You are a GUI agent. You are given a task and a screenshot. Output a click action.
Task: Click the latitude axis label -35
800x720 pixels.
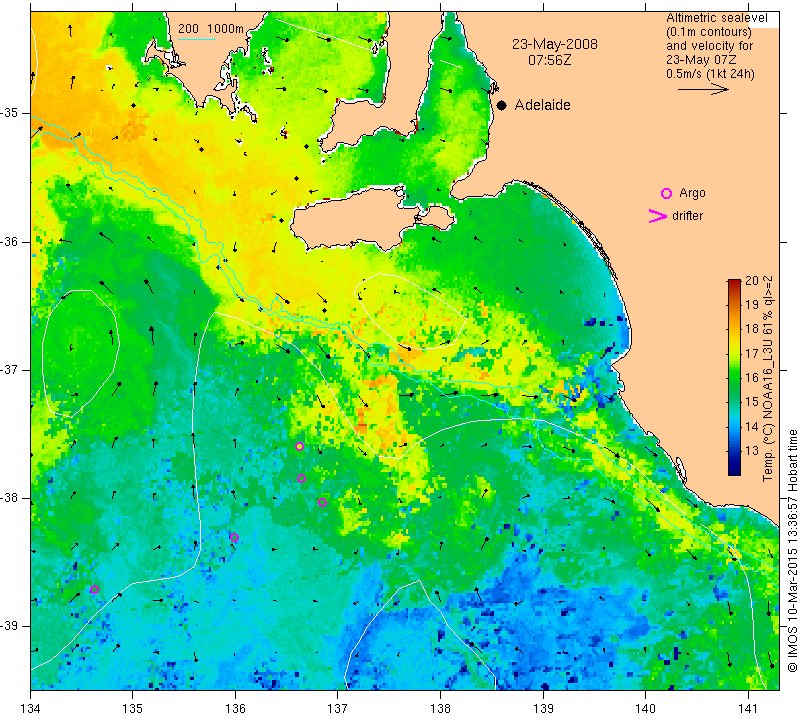(x=10, y=113)
